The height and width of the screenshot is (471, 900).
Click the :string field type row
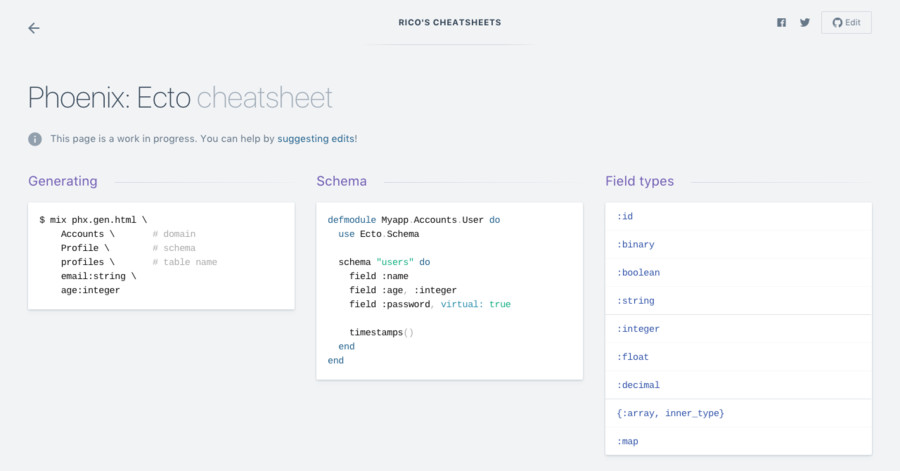coord(738,300)
